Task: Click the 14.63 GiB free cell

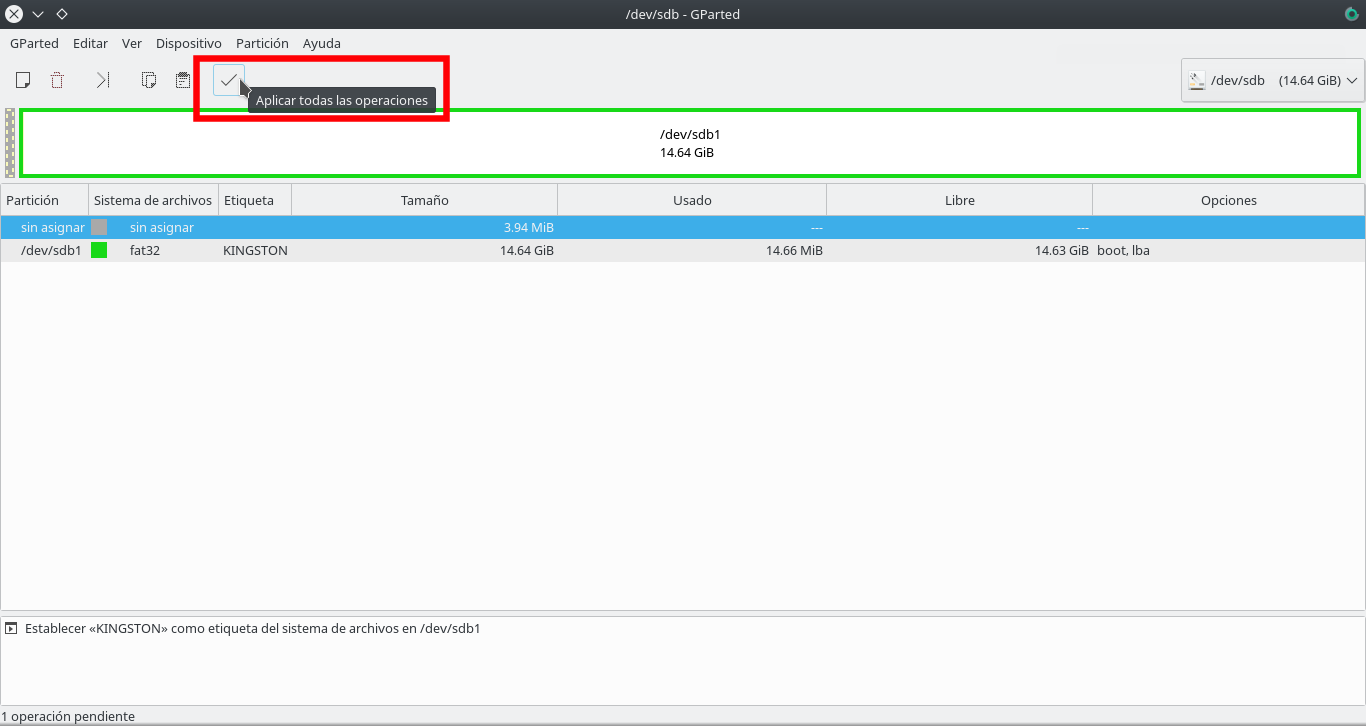Action: click(x=1062, y=250)
